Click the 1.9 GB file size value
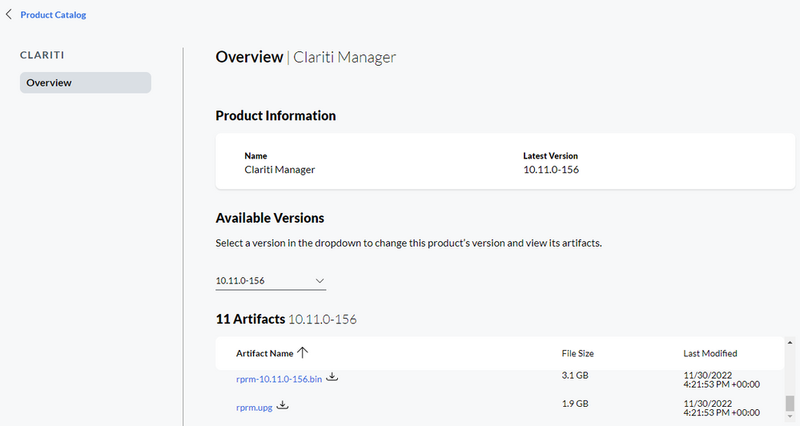The height and width of the screenshot is (426, 800). click(x=575, y=404)
